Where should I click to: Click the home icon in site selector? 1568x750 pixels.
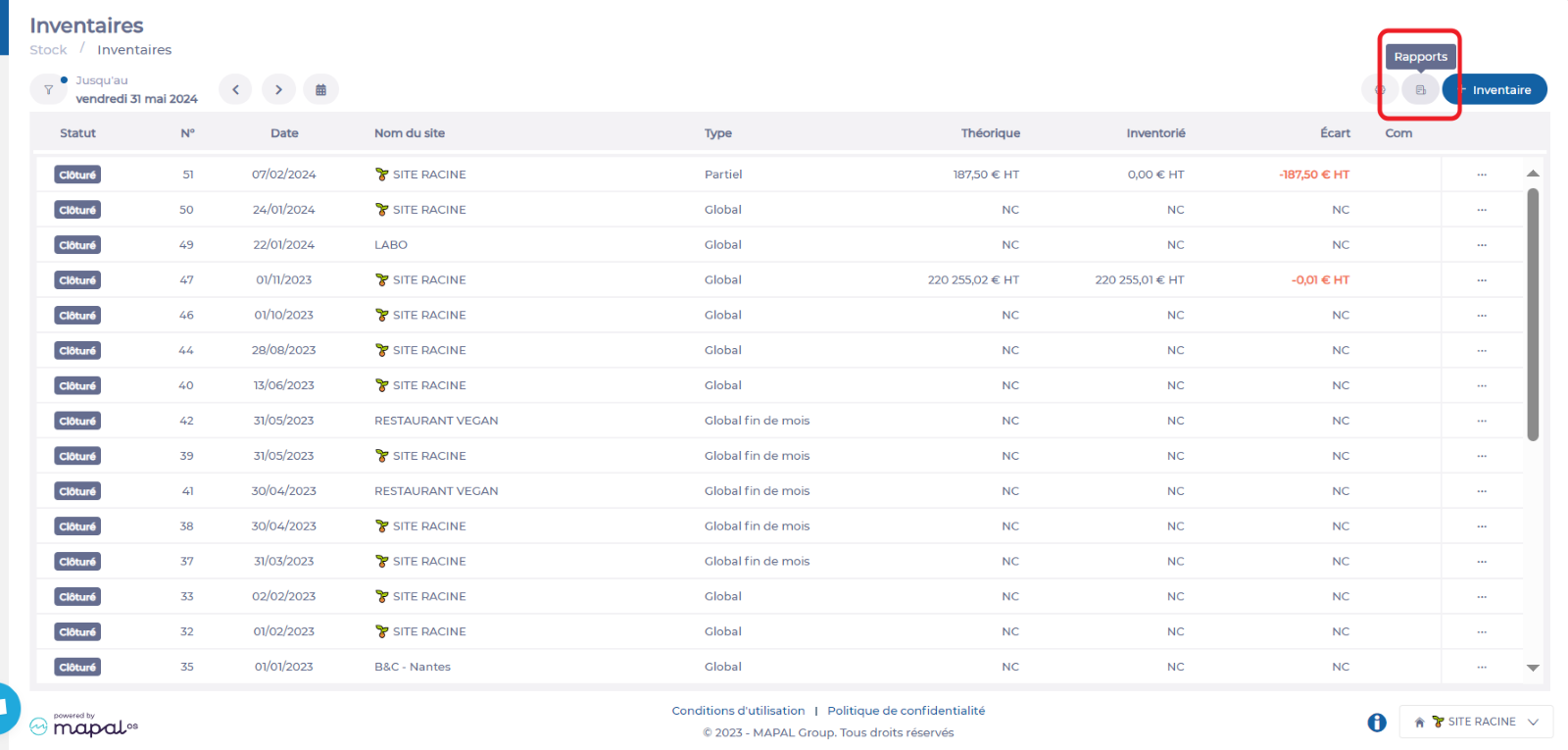[x=1419, y=722]
